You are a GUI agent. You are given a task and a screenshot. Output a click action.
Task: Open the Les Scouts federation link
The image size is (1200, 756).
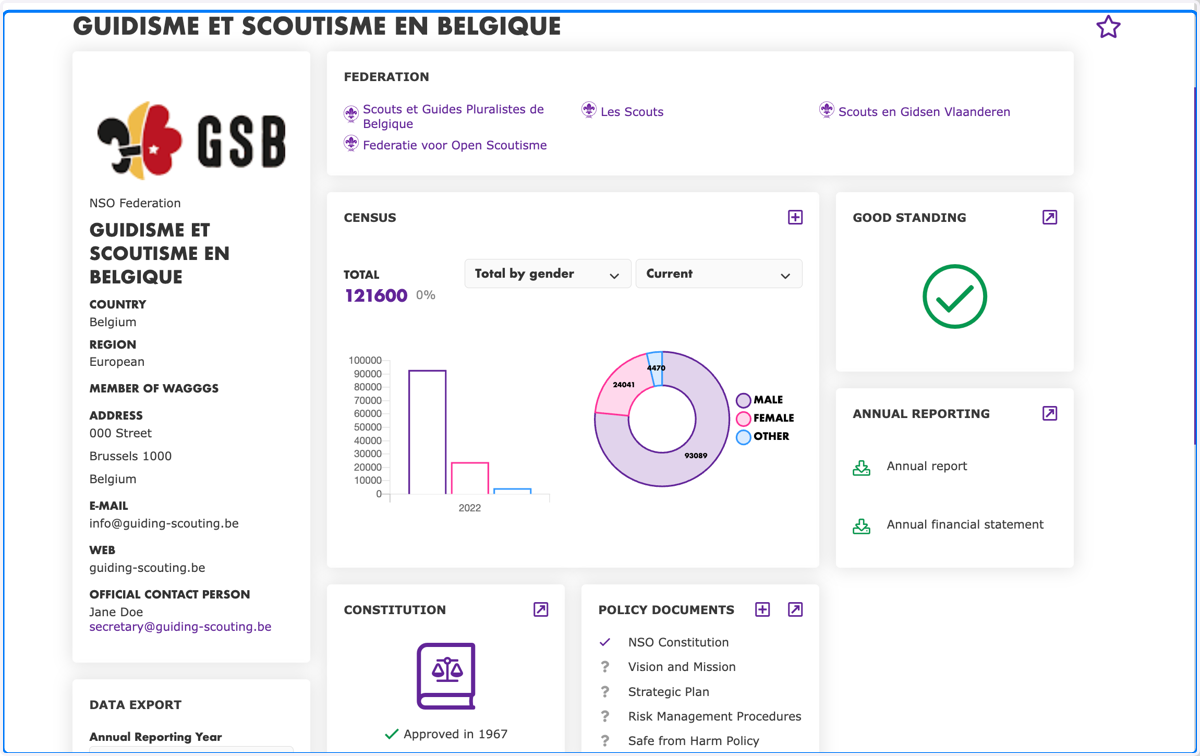632,112
